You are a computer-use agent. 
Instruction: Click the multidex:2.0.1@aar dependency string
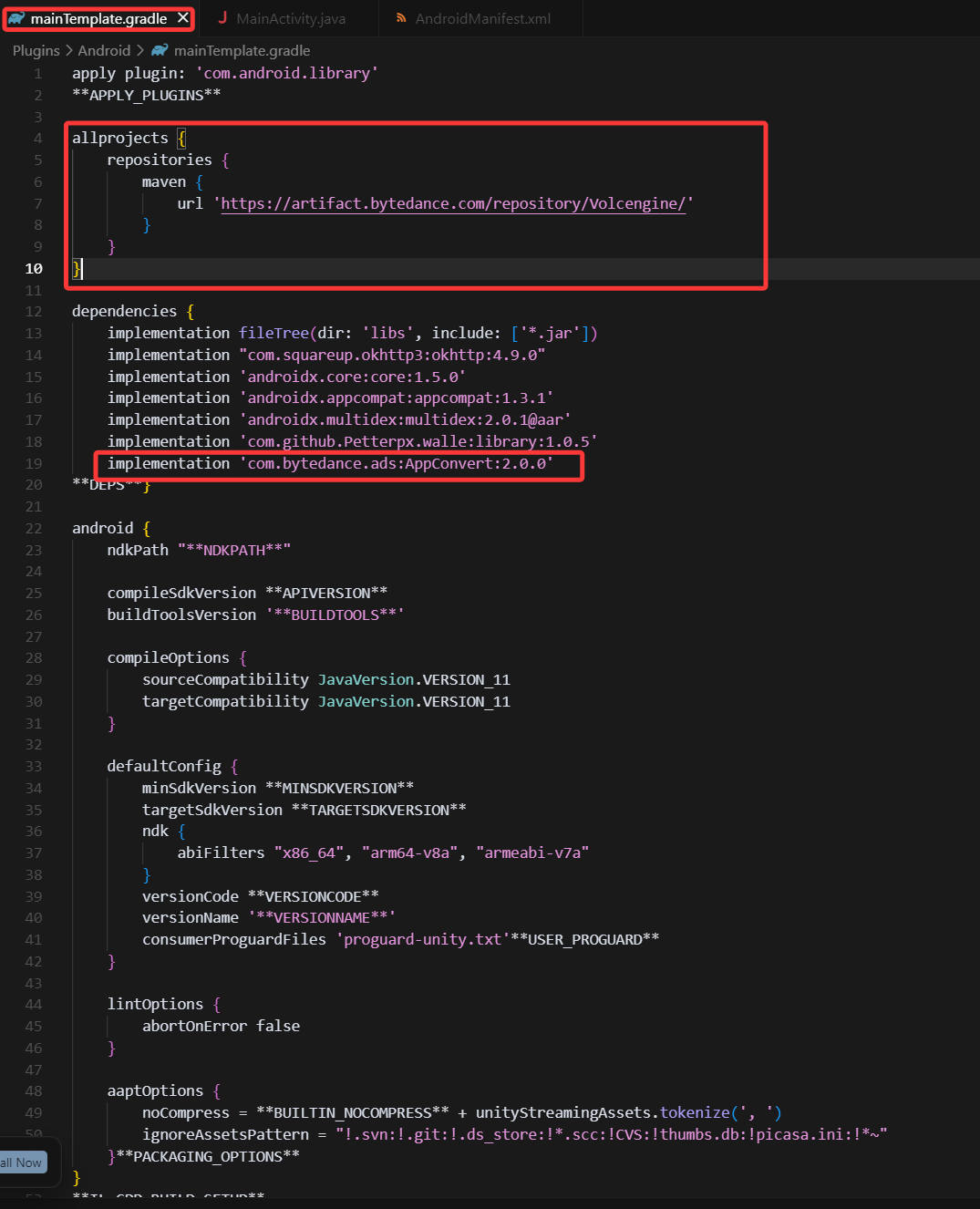(405, 419)
